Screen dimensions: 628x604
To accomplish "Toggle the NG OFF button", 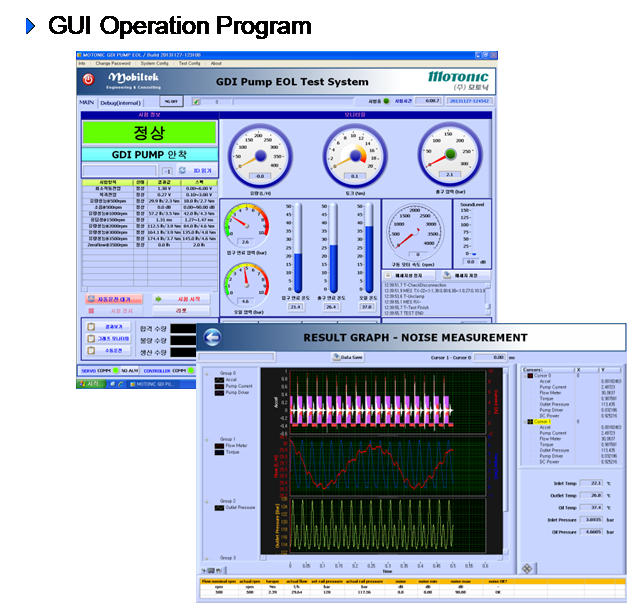I will point(171,102).
